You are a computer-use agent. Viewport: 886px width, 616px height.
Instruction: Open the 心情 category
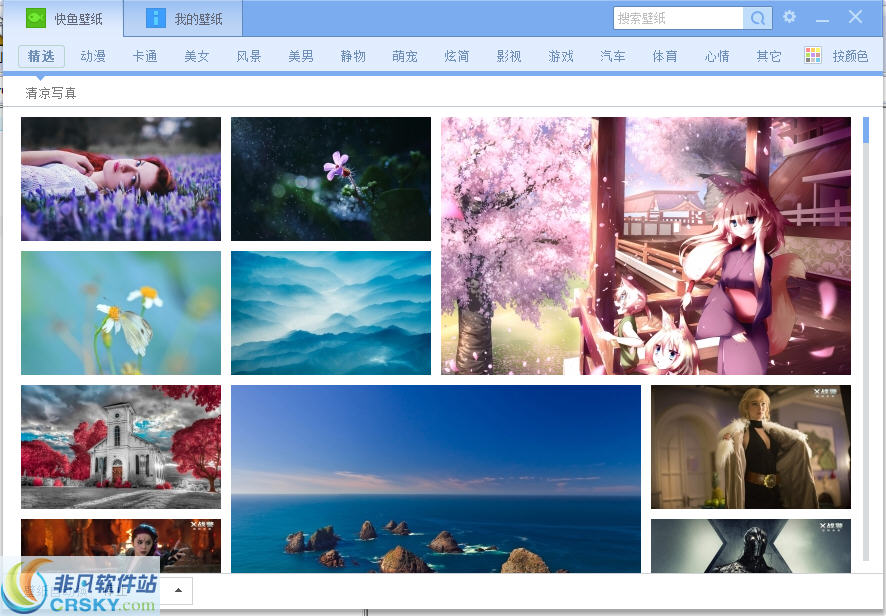[x=717, y=56]
